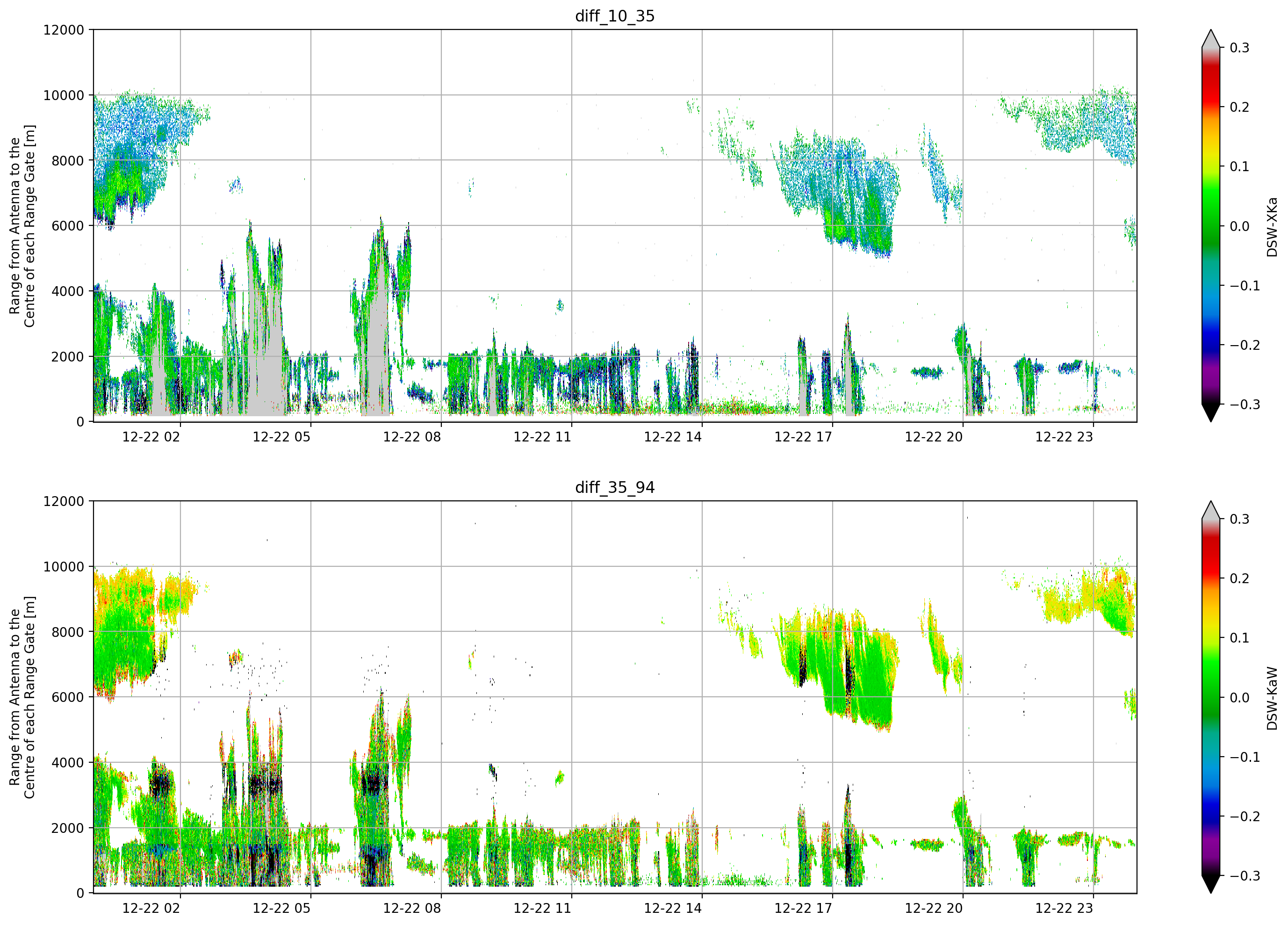Click the 4000 y-tick on diff_35_94 plot
This screenshot has width=1288, height=925.
tap(68, 763)
